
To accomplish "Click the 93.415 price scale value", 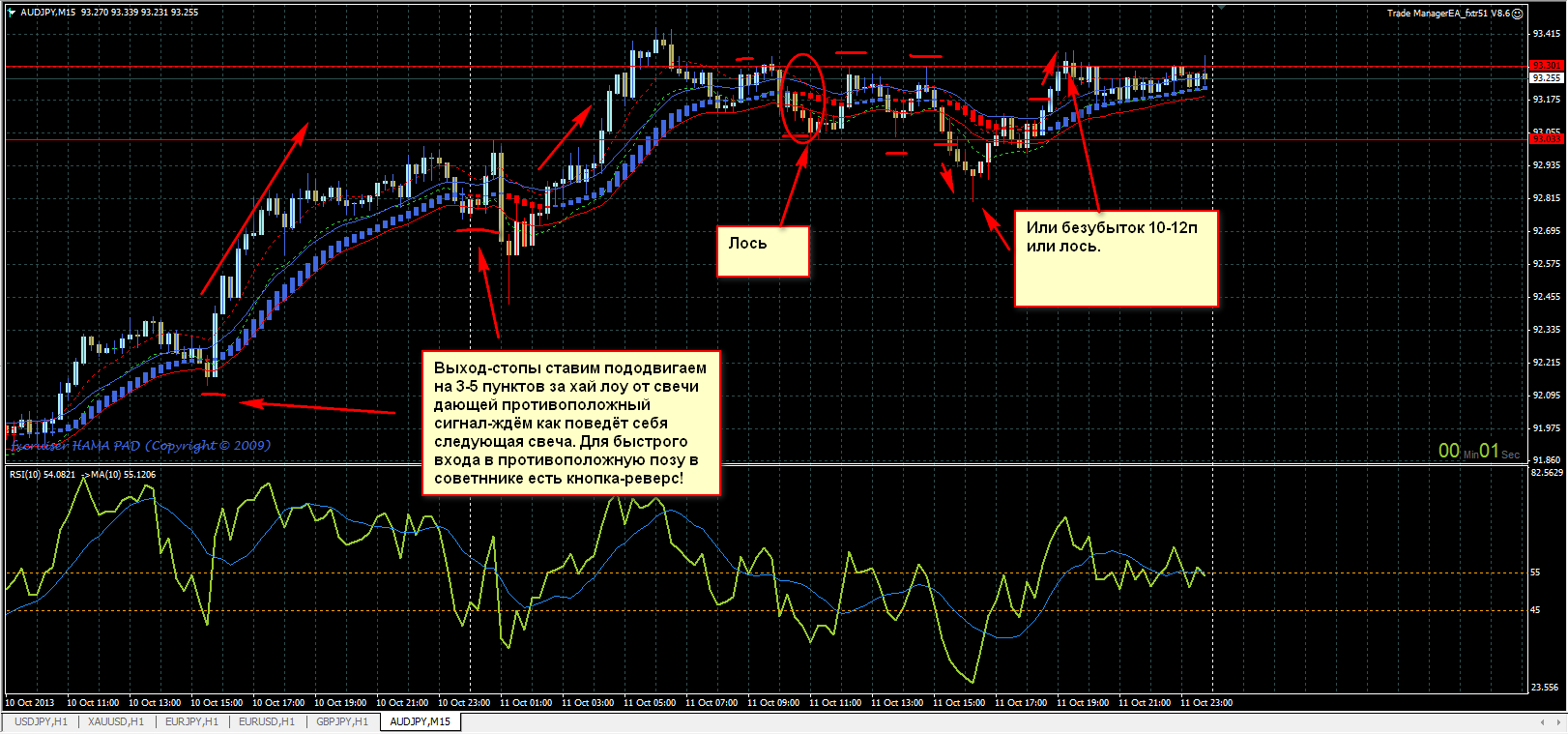I will tap(1547, 33).
